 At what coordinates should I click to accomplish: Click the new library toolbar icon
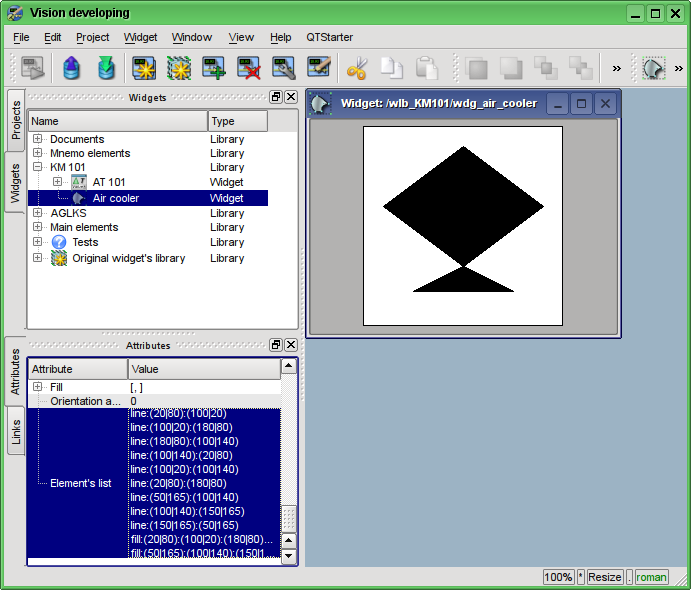(179, 69)
